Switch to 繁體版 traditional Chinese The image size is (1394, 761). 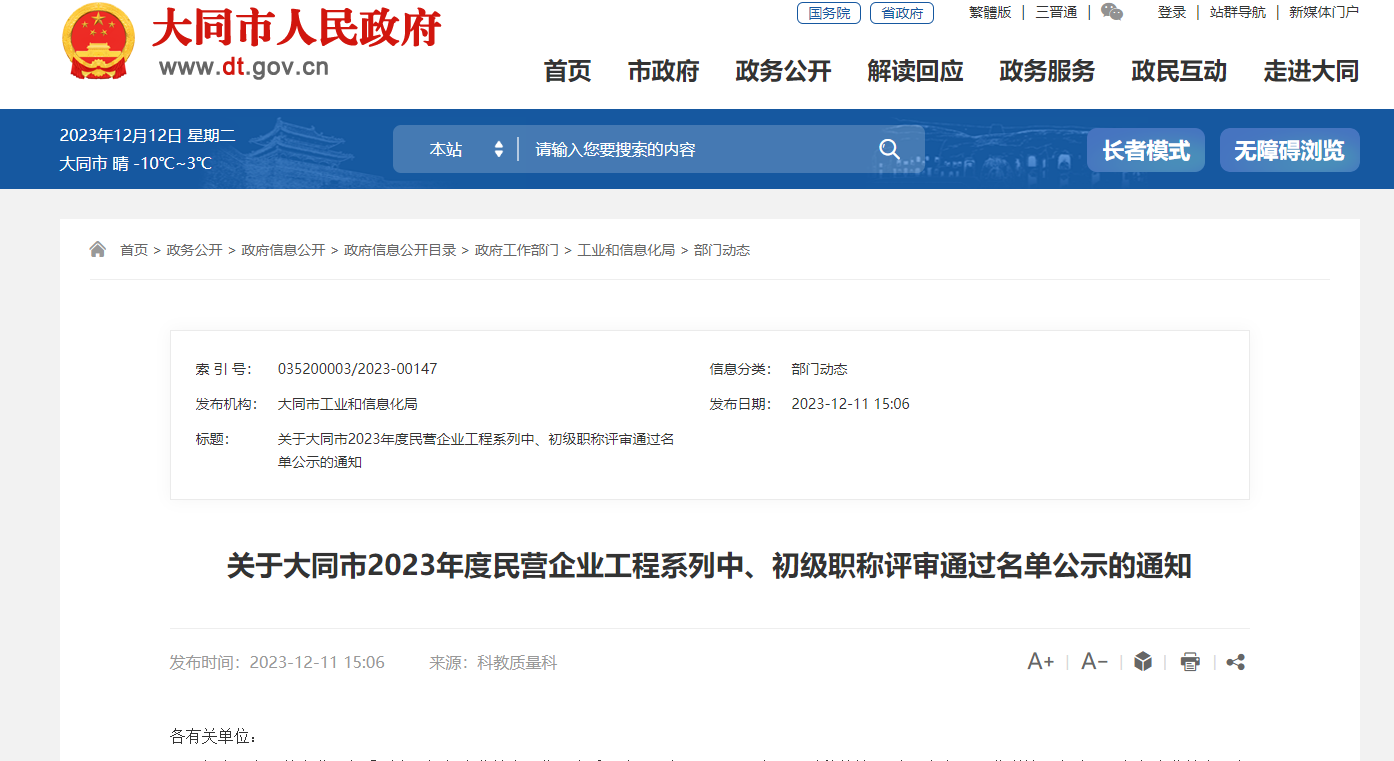[x=990, y=12]
